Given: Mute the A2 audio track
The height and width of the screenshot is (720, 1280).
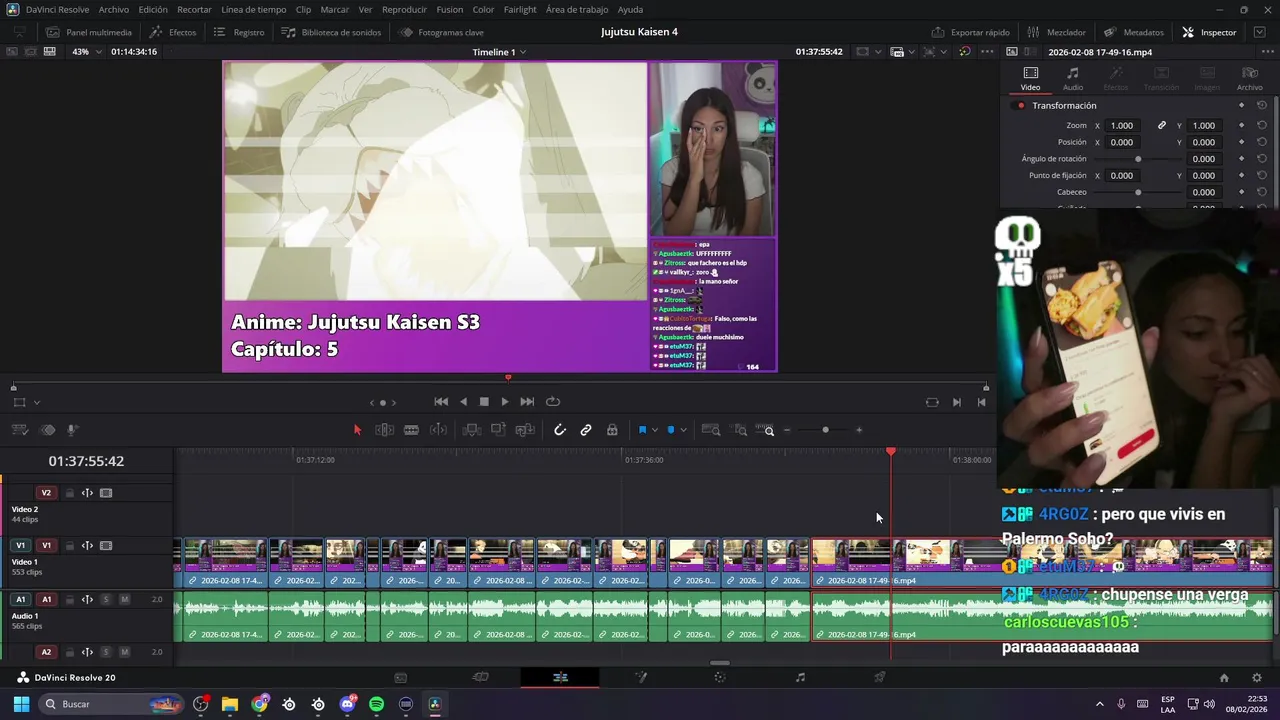Looking at the screenshot, I should [x=124, y=652].
